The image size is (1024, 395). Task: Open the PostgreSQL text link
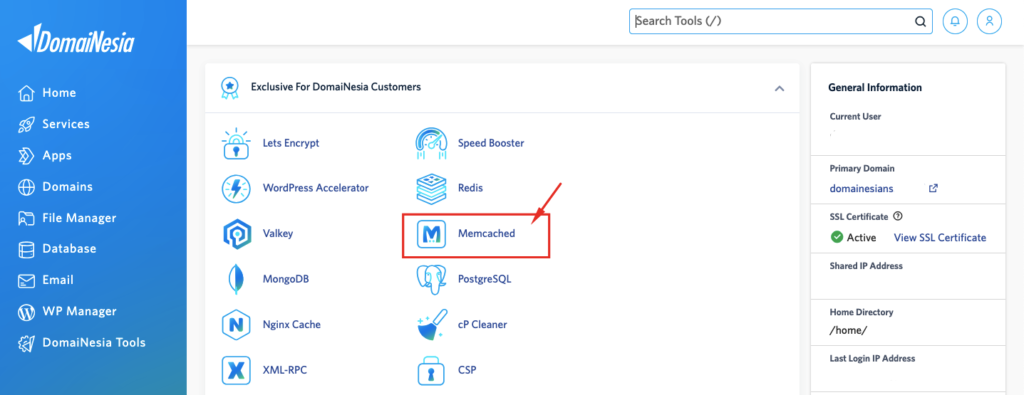[485, 279]
